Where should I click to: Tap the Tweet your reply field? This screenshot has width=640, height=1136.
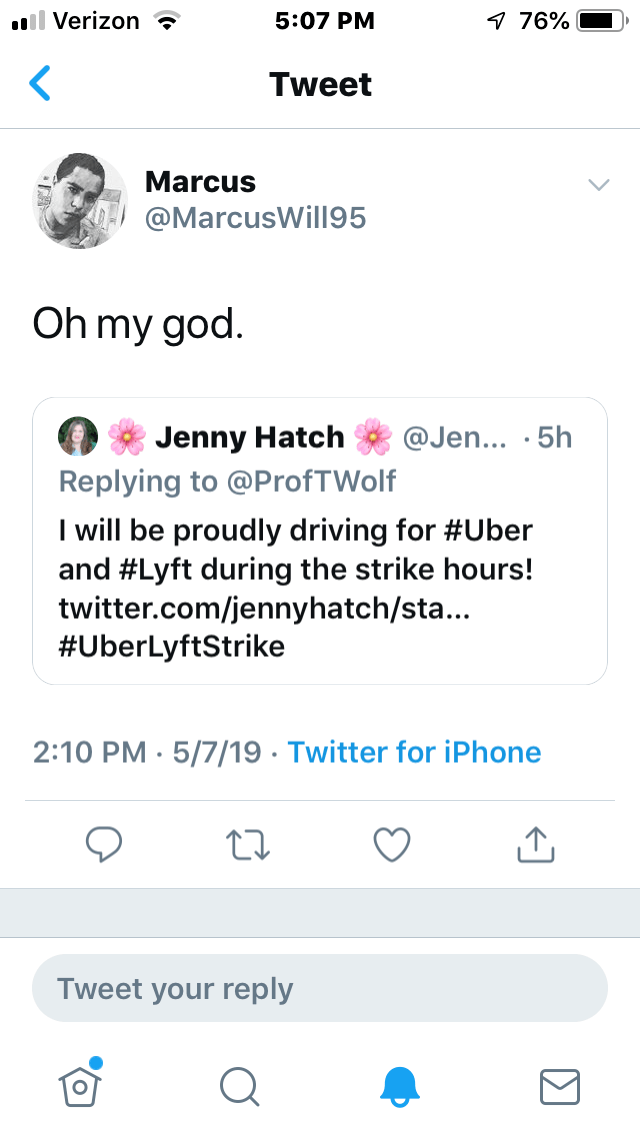pos(320,989)
